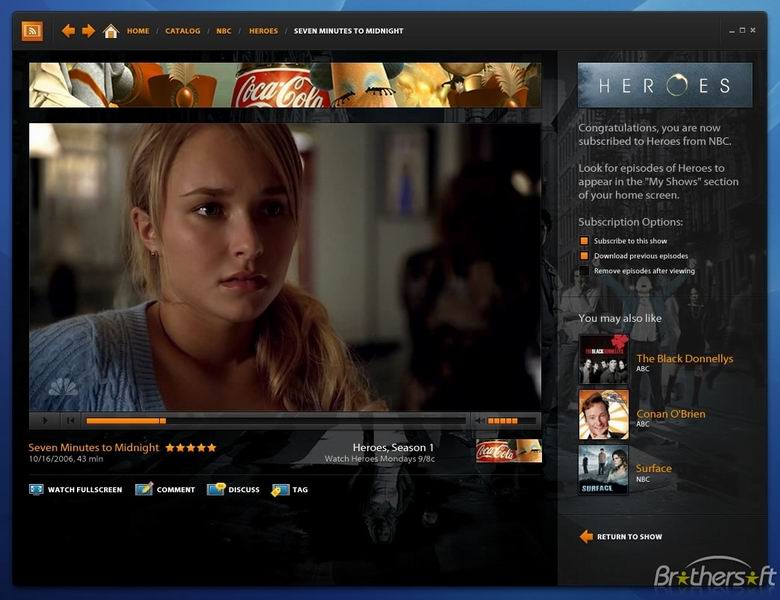Open The Black Donnellys link
The image size is (780, 600).
tap(684, 358)
